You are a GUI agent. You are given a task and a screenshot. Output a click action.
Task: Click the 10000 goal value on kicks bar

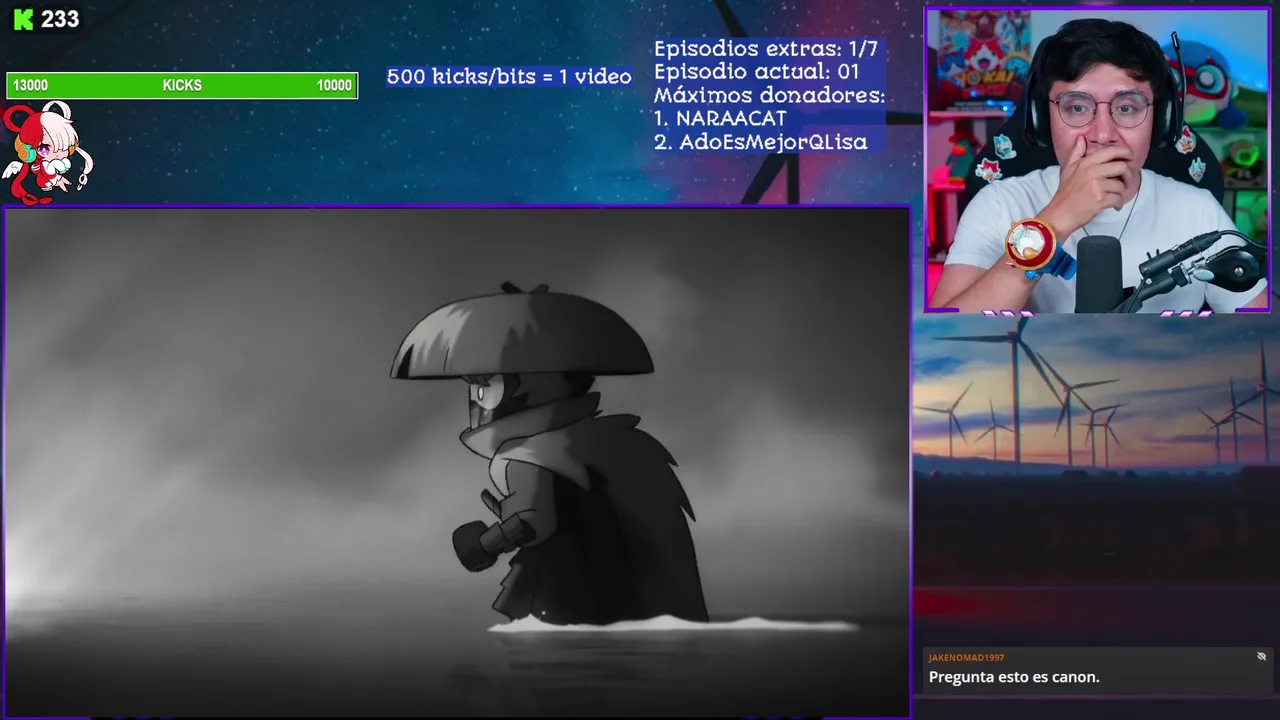coord(334,86)
